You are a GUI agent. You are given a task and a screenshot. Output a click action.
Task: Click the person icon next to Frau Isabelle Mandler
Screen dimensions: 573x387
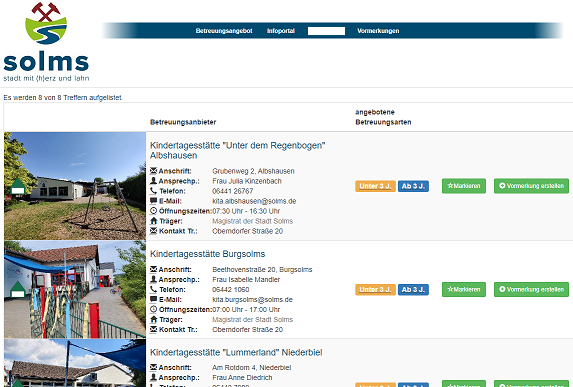coord(153,280)
